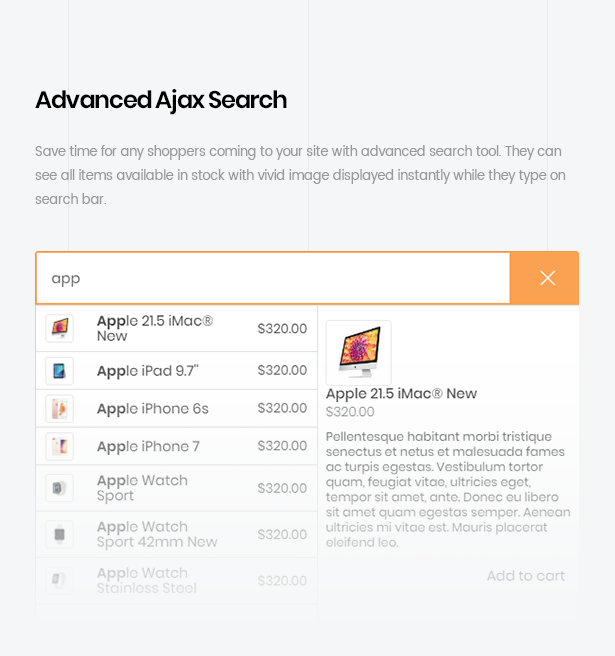Viewport: 615px width, 656px height.
Task: Click the Watch Sport 42mm New thumbnail
Action: tap(59, 534)
